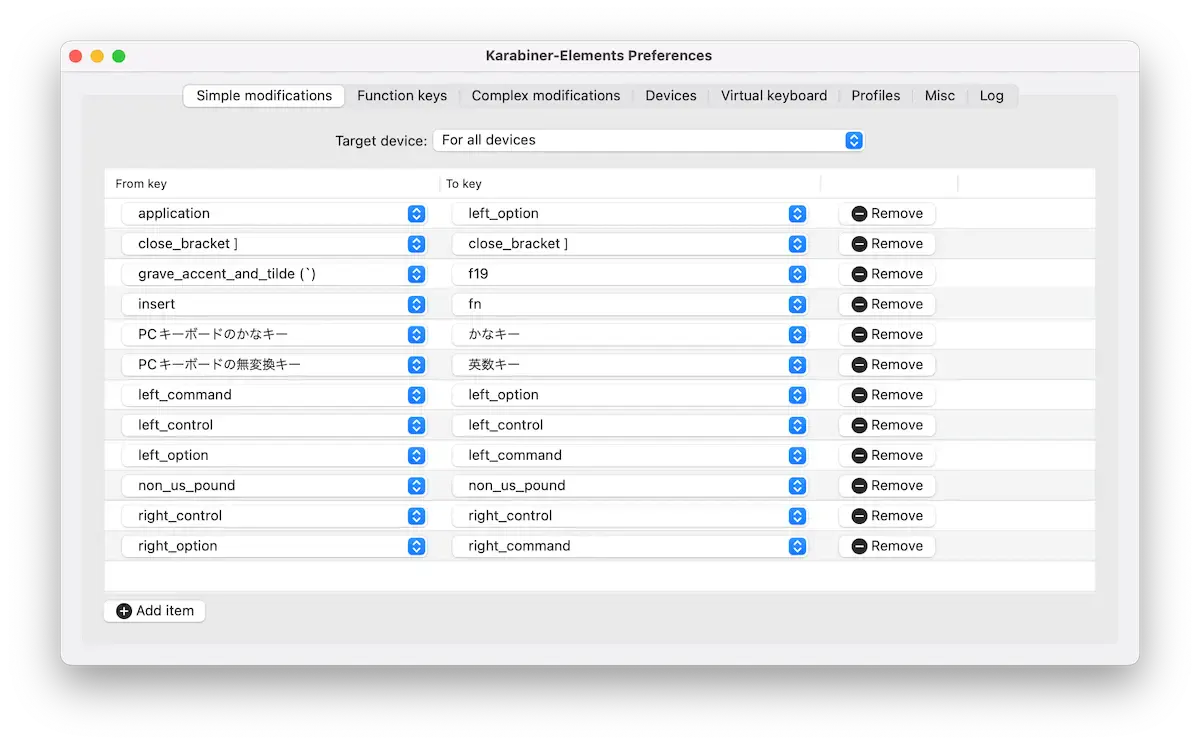Open the PCキーボードのかなキー From key dropdown
The width and height of the screenshot is (1200, 745).
click(x=274, y=335)
